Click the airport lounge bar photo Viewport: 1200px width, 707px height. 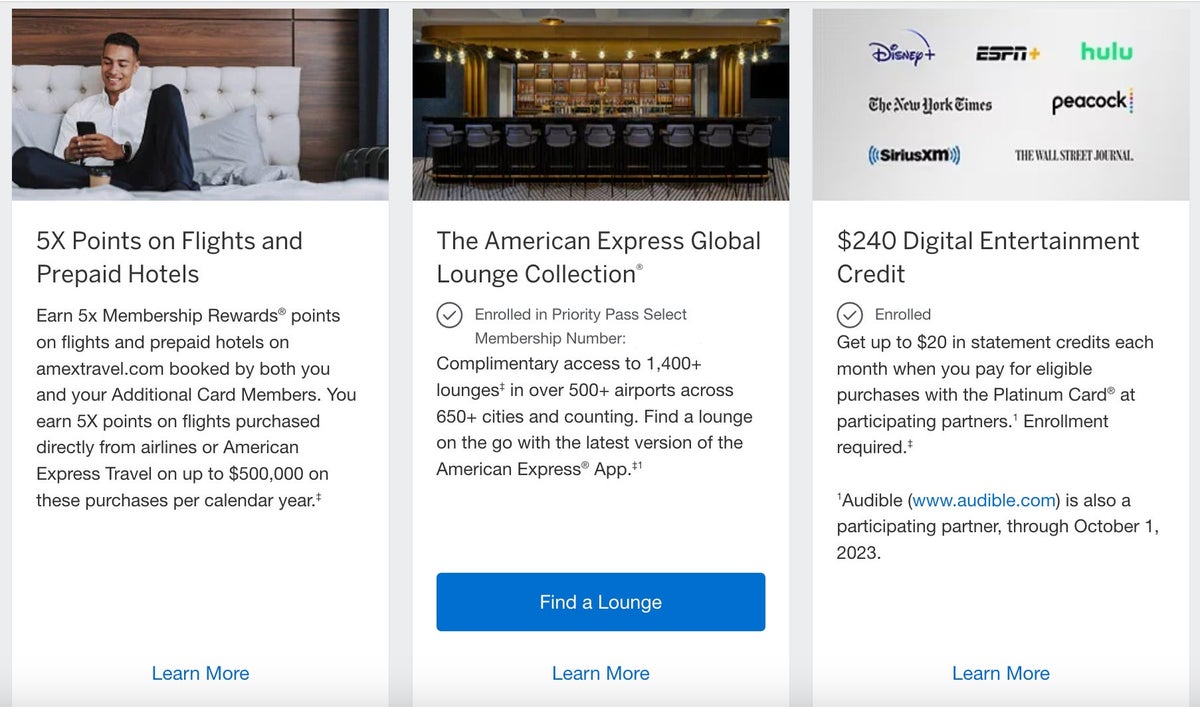coord(600,104)
